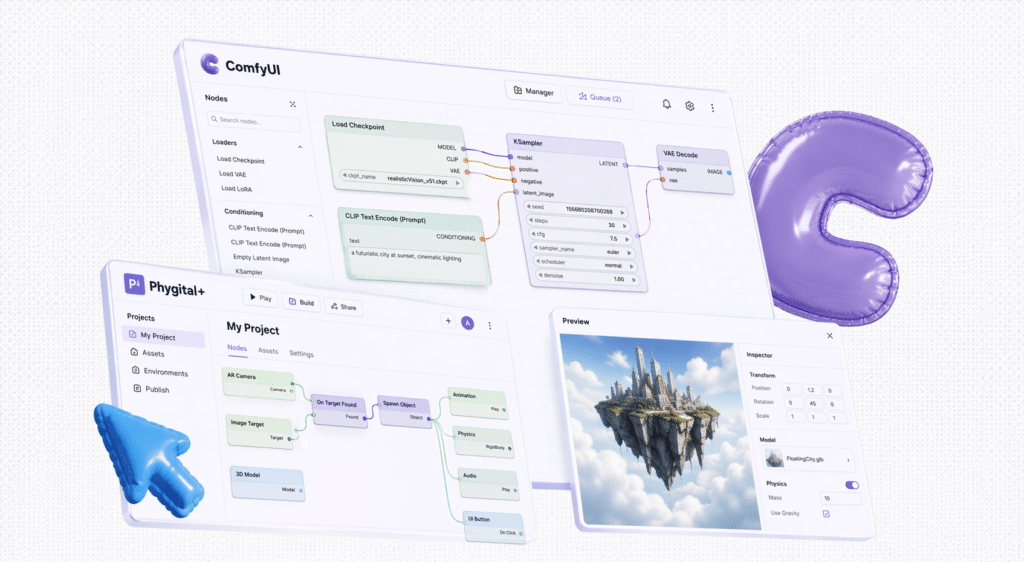Click the plus icon in My Project header
This screenshot has width=1024, height=562.
[x=448, y=320]
